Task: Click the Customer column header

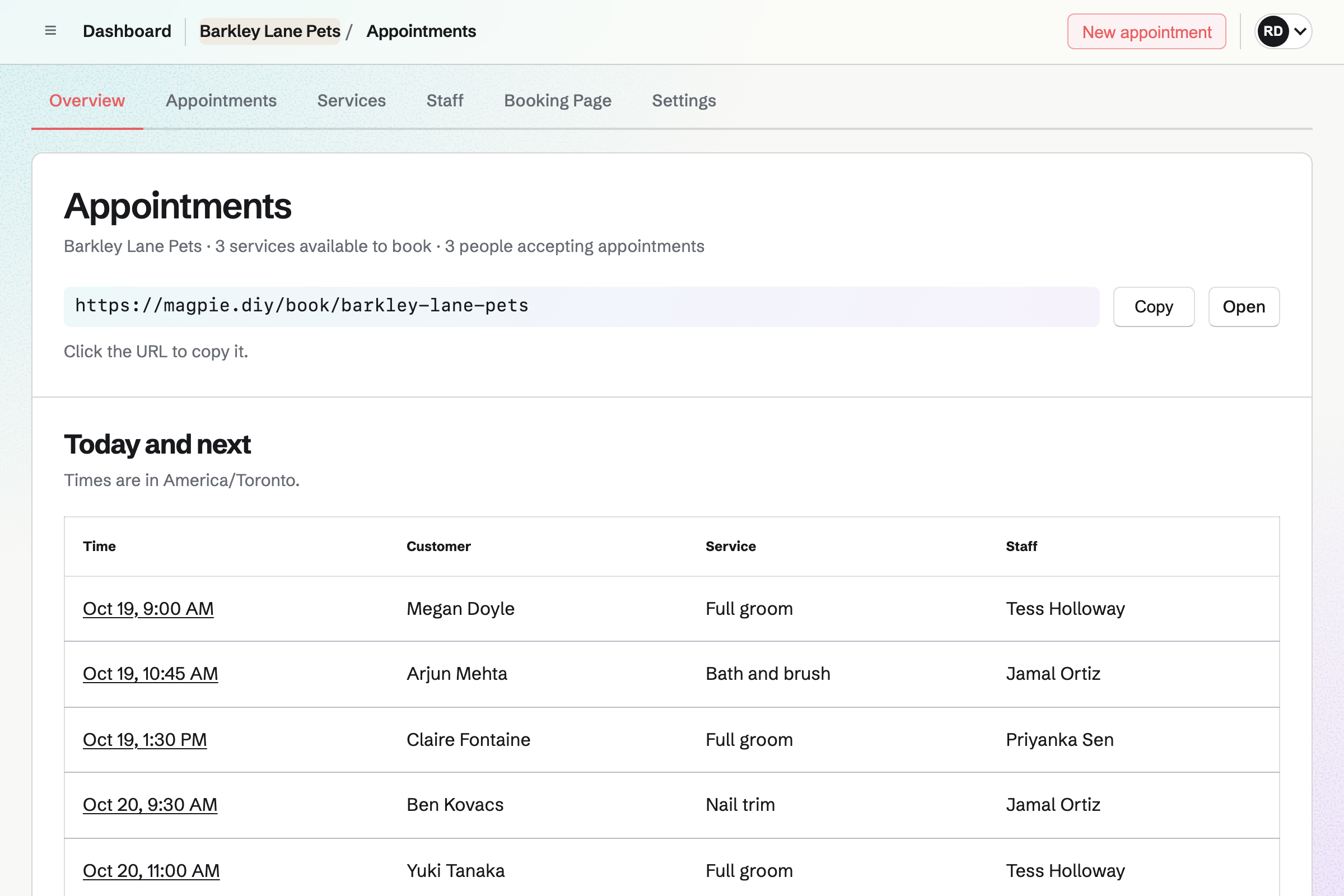Action: pos(438,547)
